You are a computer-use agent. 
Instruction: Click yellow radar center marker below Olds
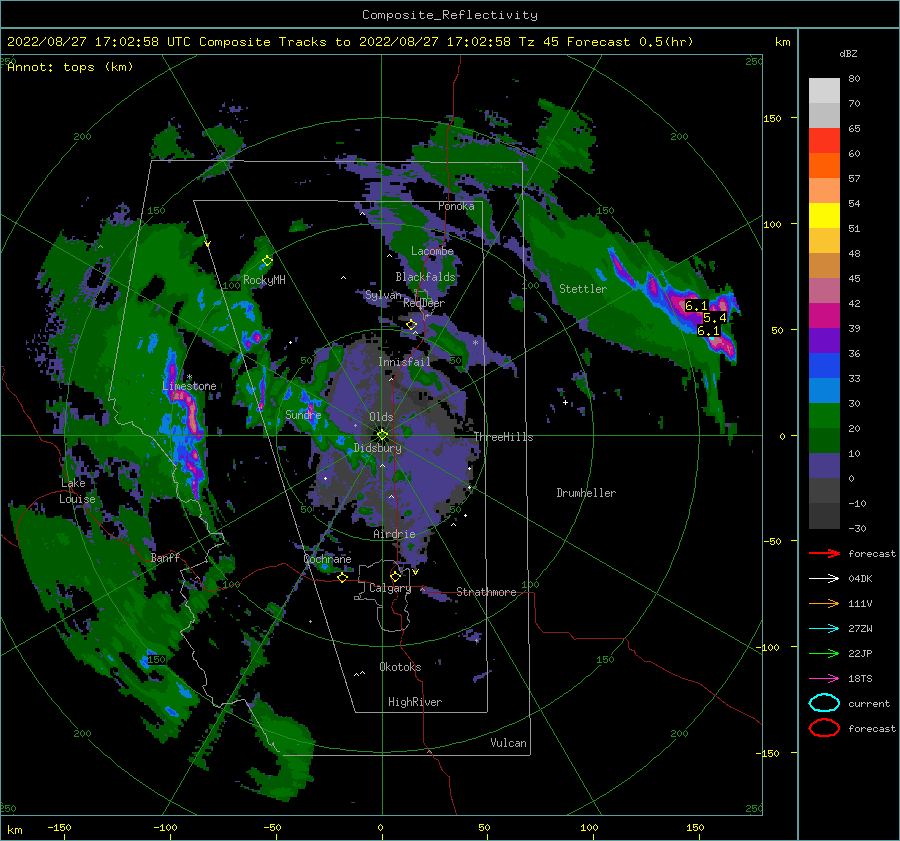click(x=382, y=435)
